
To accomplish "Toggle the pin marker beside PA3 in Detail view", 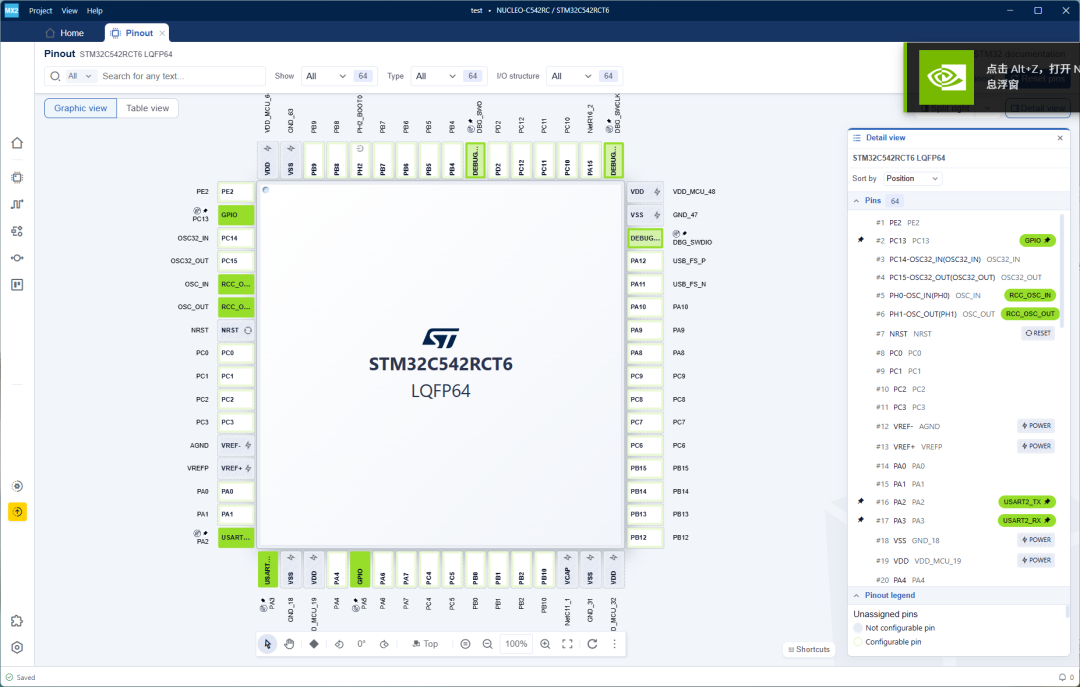I will (x=861, y=520).
